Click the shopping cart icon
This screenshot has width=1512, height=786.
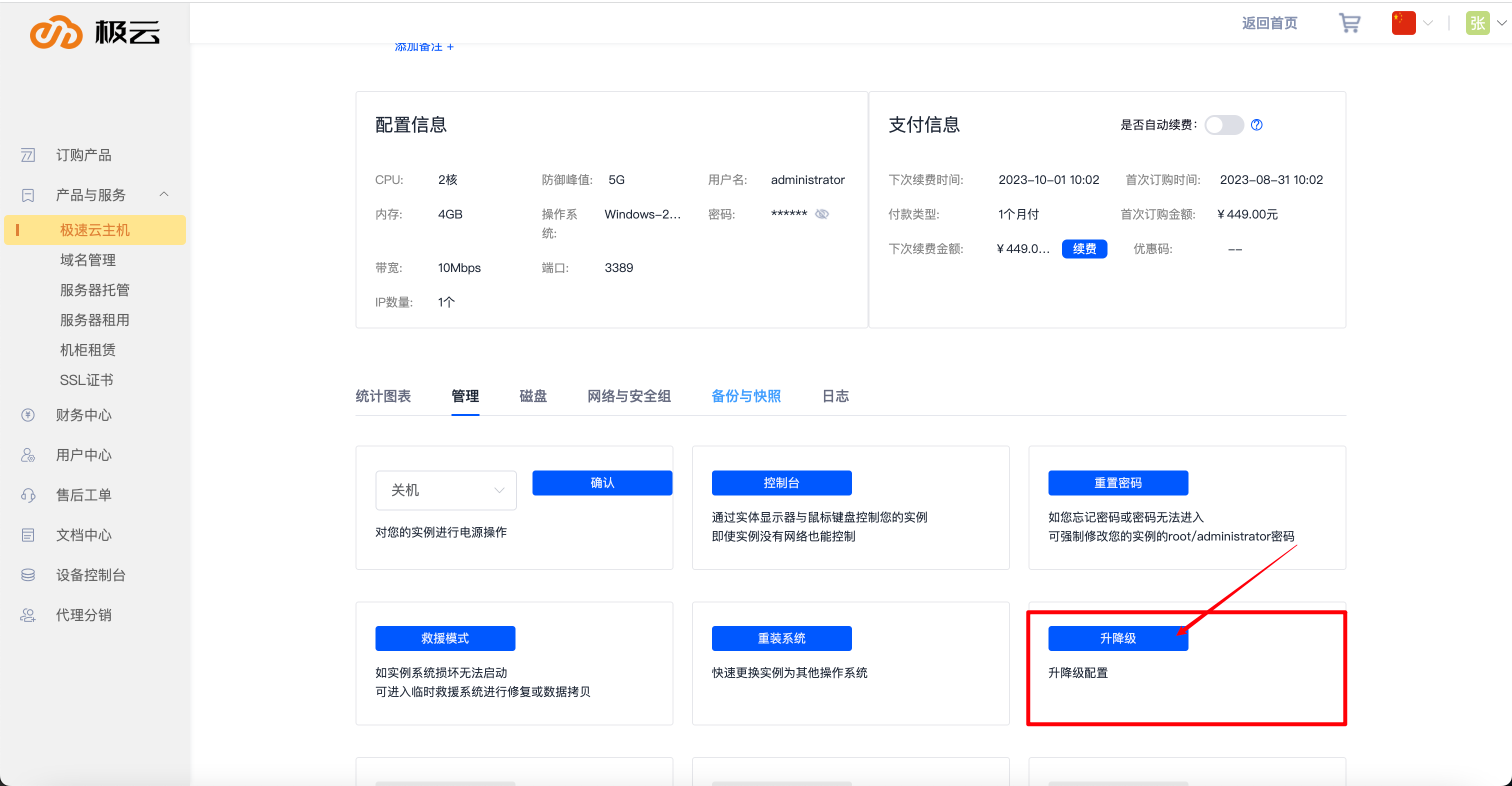tap(1349, 23)
